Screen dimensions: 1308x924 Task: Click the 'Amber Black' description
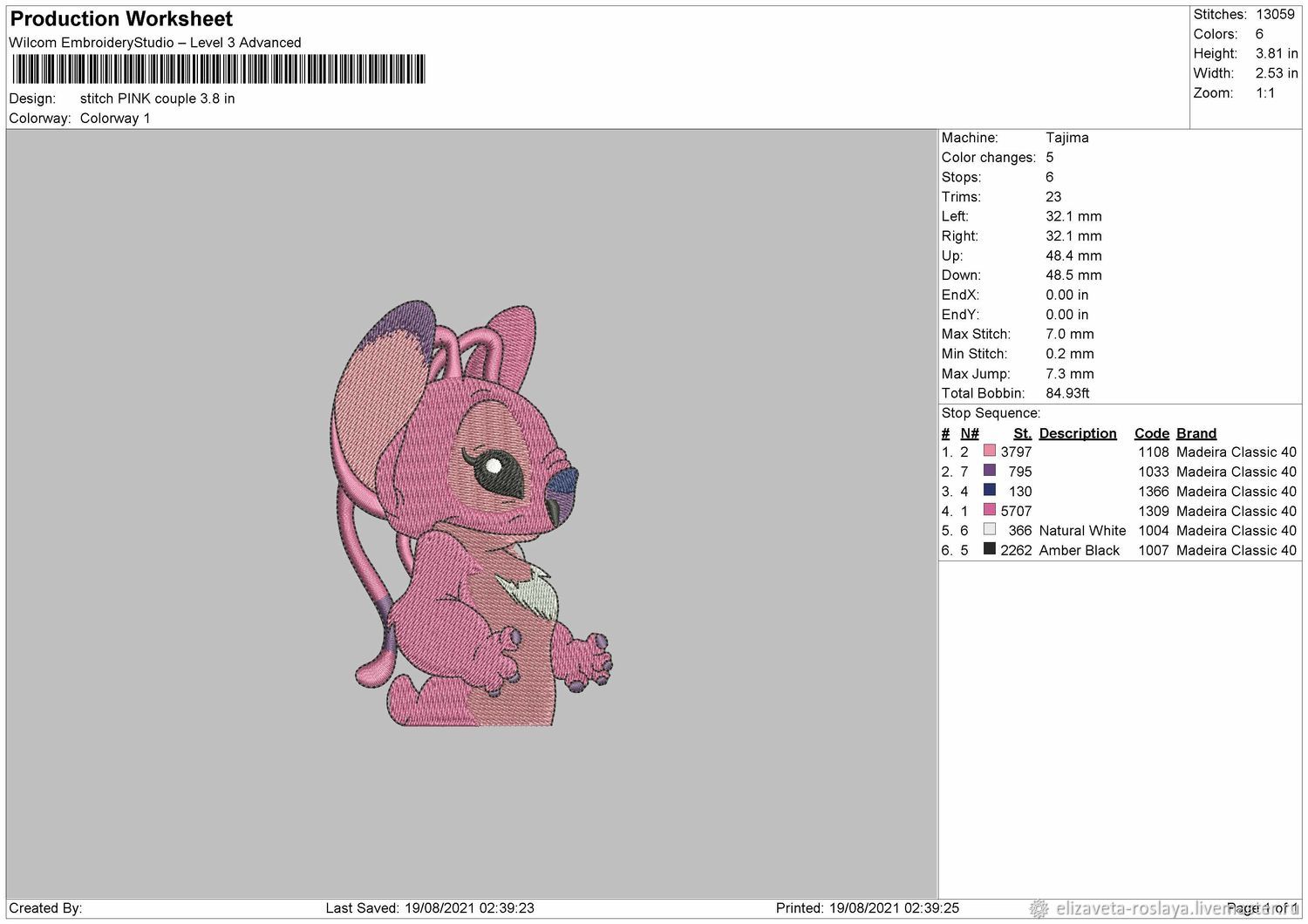coord(1080,550)
